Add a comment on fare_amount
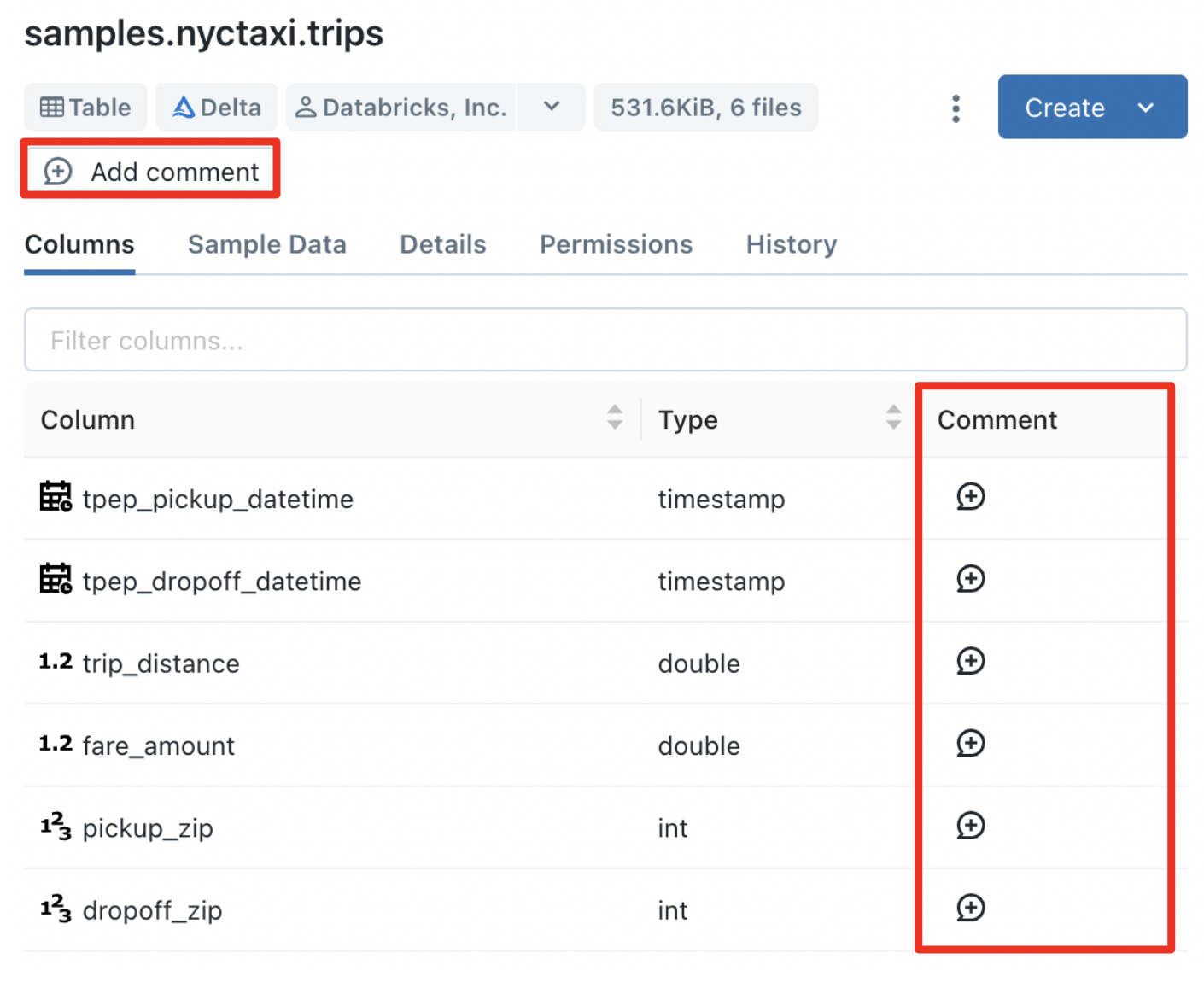 971,744
